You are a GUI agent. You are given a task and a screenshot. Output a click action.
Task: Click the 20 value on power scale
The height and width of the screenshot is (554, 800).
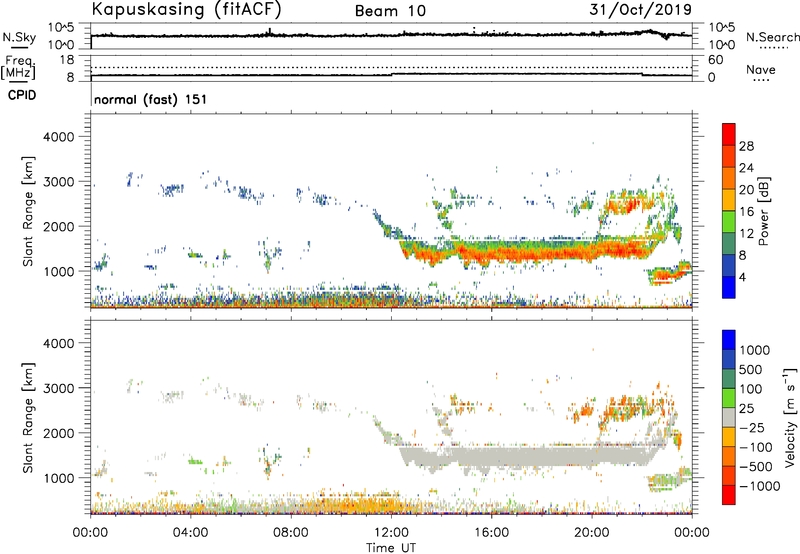point(746,190)
